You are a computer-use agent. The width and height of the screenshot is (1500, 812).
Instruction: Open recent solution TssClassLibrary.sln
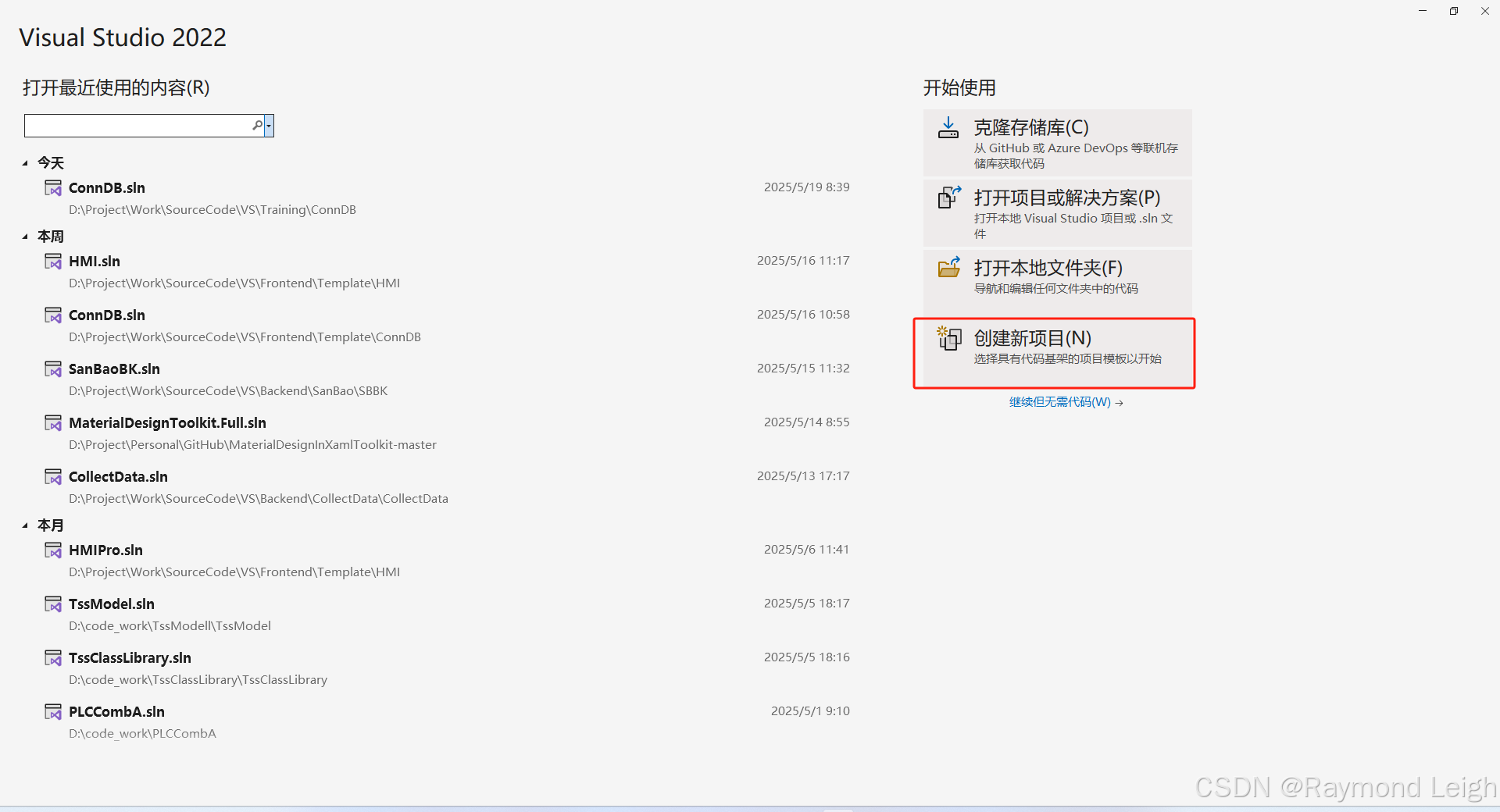tap(446, 668)
